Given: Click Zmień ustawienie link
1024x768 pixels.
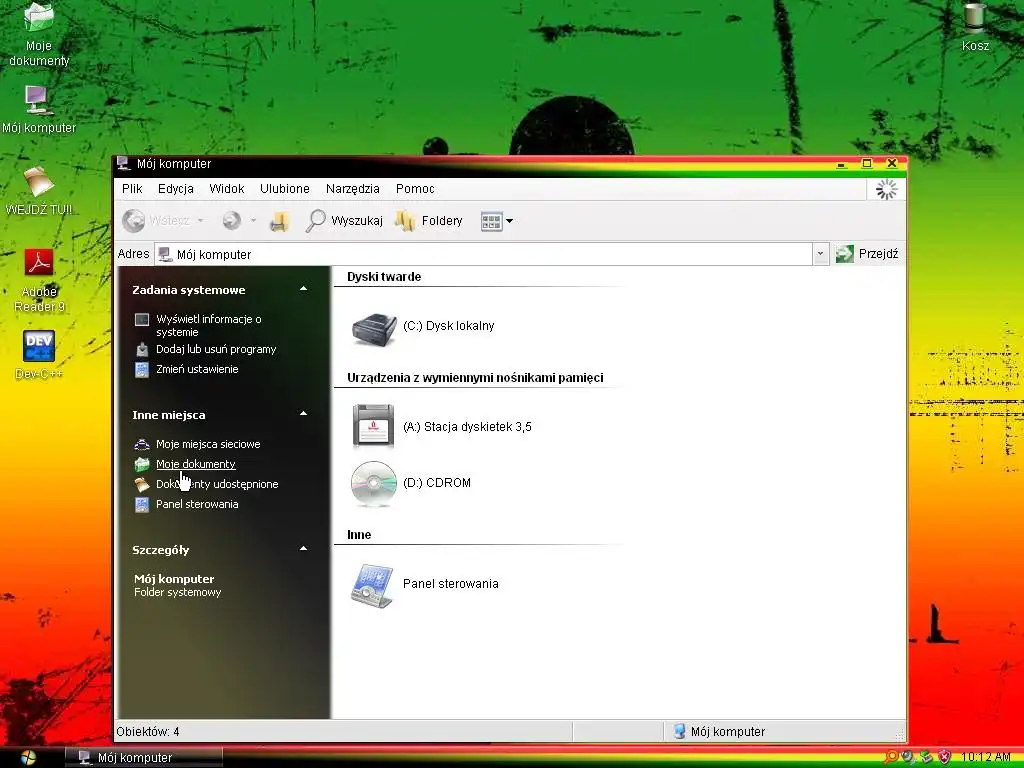Looking at the screenshot, I should [x=197, y=369].
